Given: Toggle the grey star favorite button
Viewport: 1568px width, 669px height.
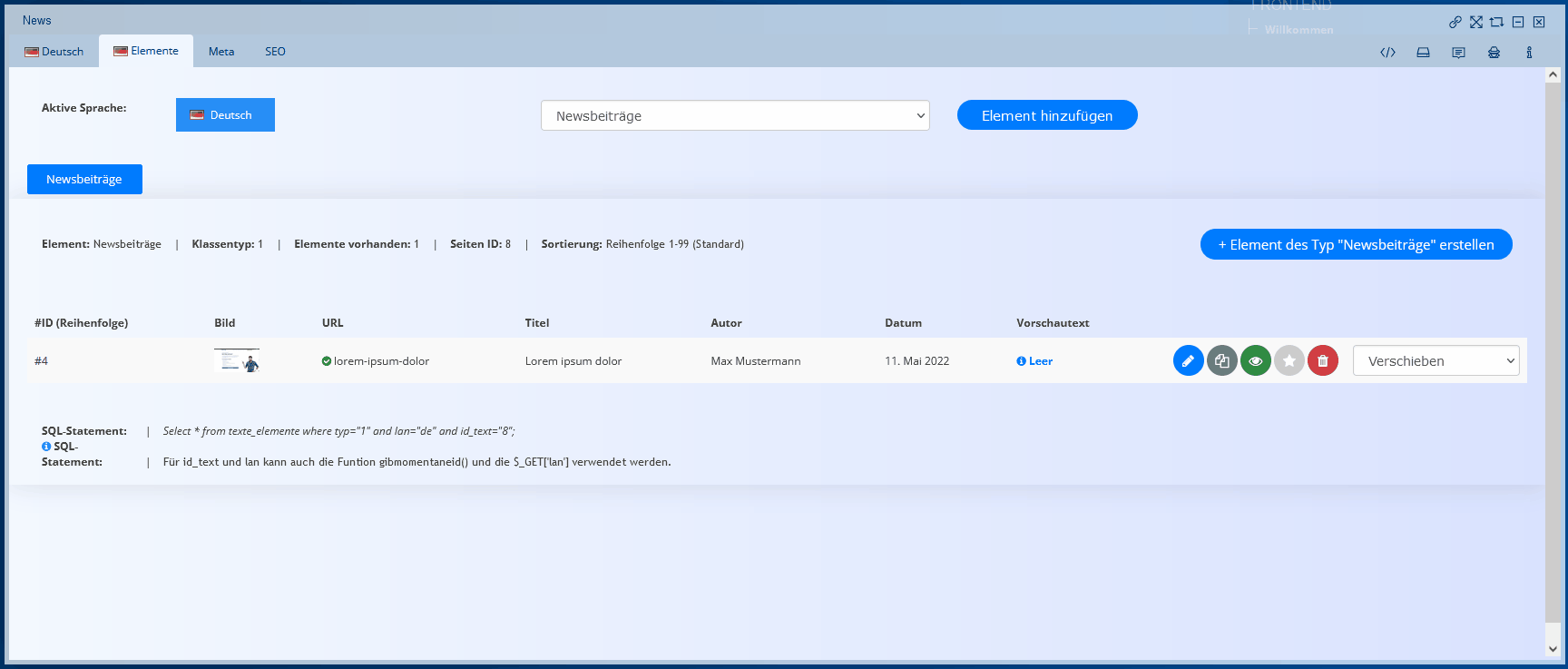Looking at the screenshot, I should (x=1289, y=360).
